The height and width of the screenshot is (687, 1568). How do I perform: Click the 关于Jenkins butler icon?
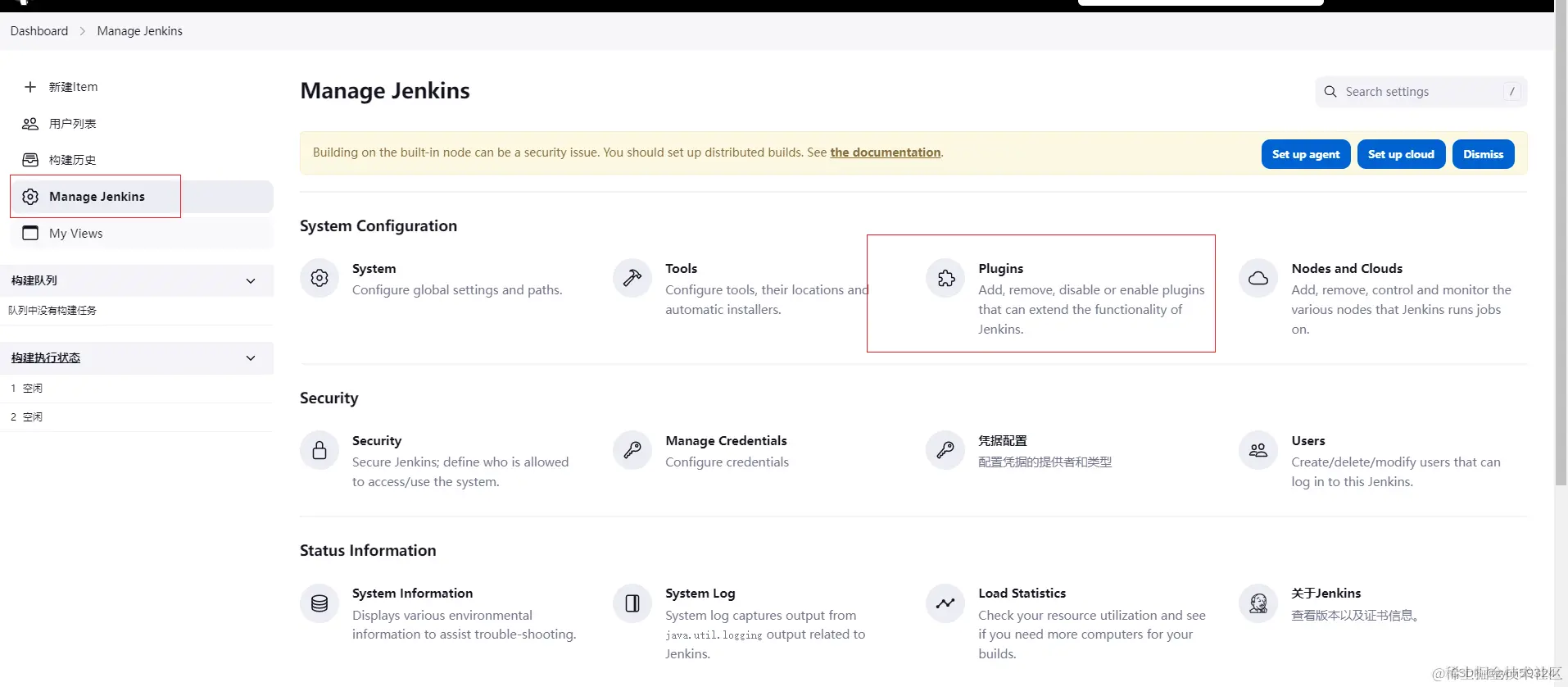click(1258, 603)
